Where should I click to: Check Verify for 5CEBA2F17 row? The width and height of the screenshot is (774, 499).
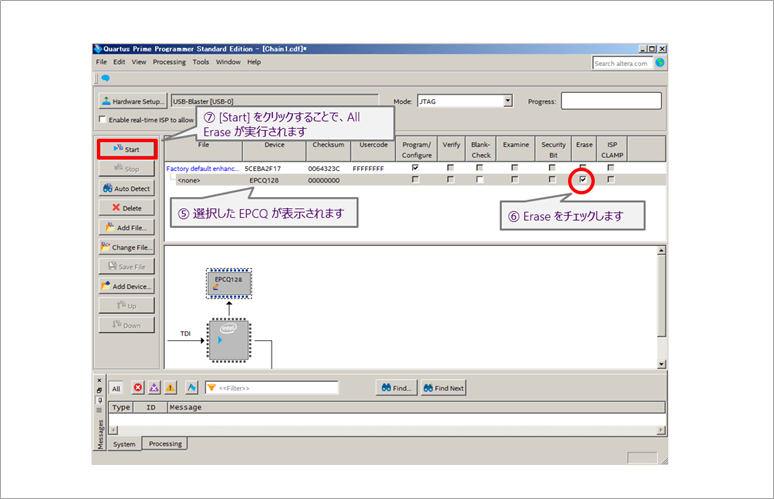click(450, 168)
